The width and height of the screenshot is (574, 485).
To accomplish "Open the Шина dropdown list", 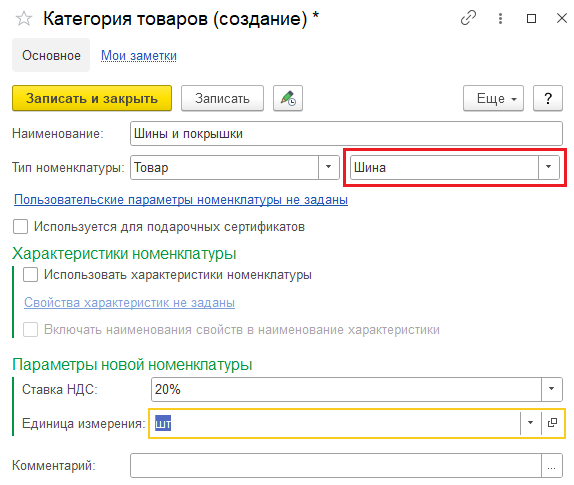I will (548, 167).
